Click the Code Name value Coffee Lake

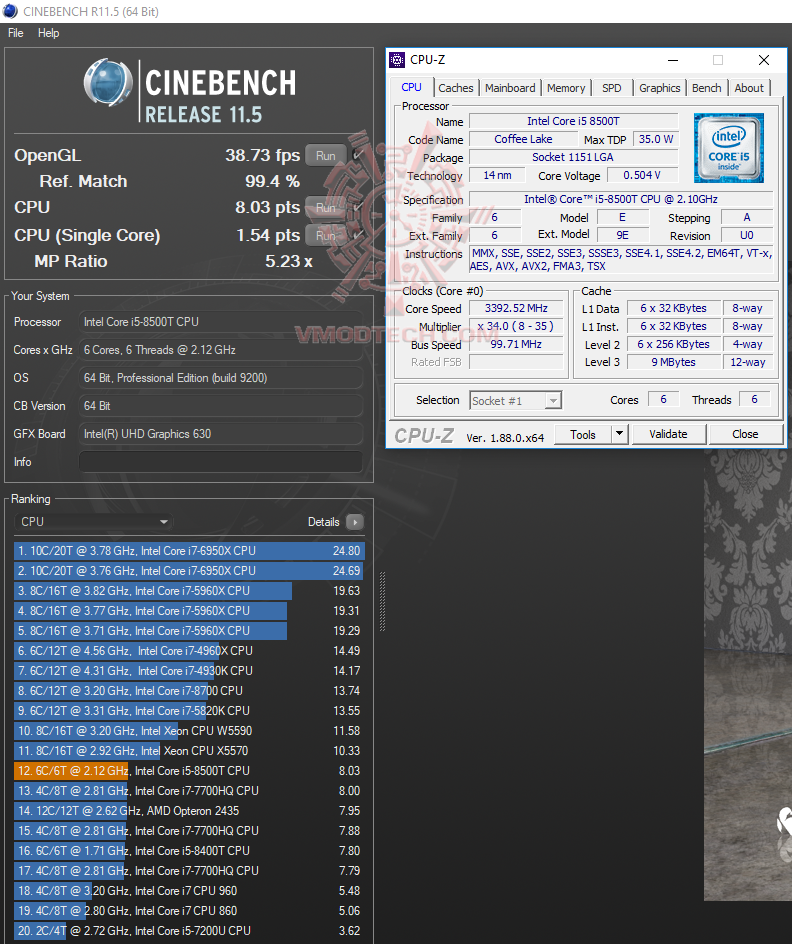coord(523,139)
